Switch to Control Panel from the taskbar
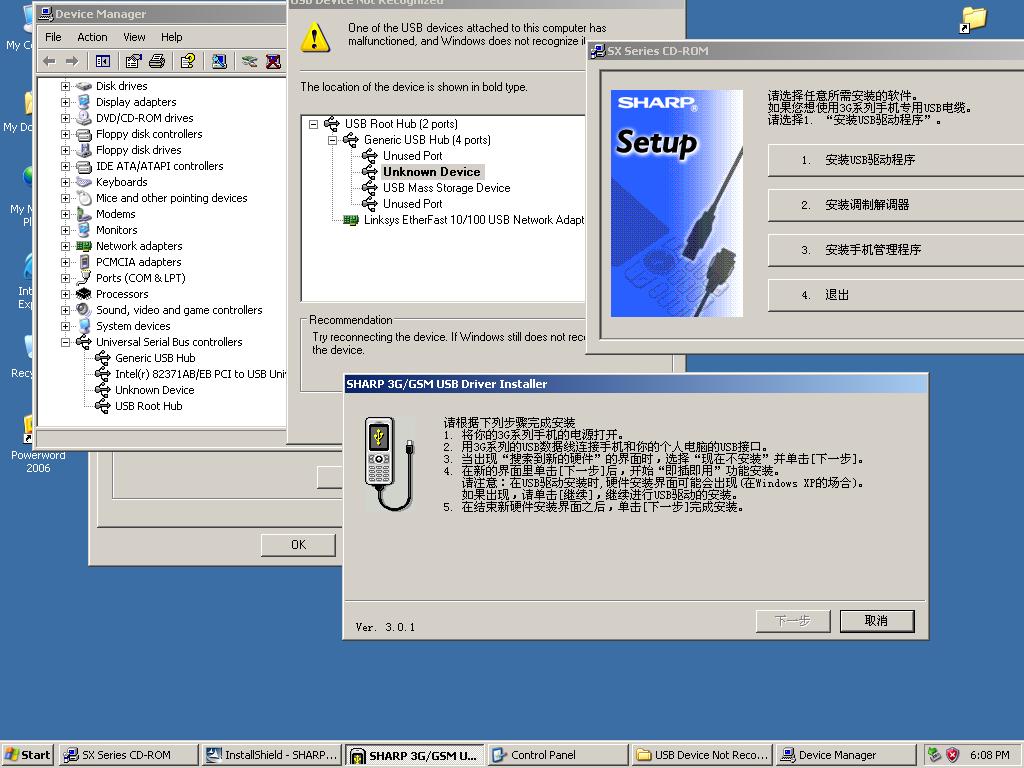 pyautogui.click(x=543, y=755)
